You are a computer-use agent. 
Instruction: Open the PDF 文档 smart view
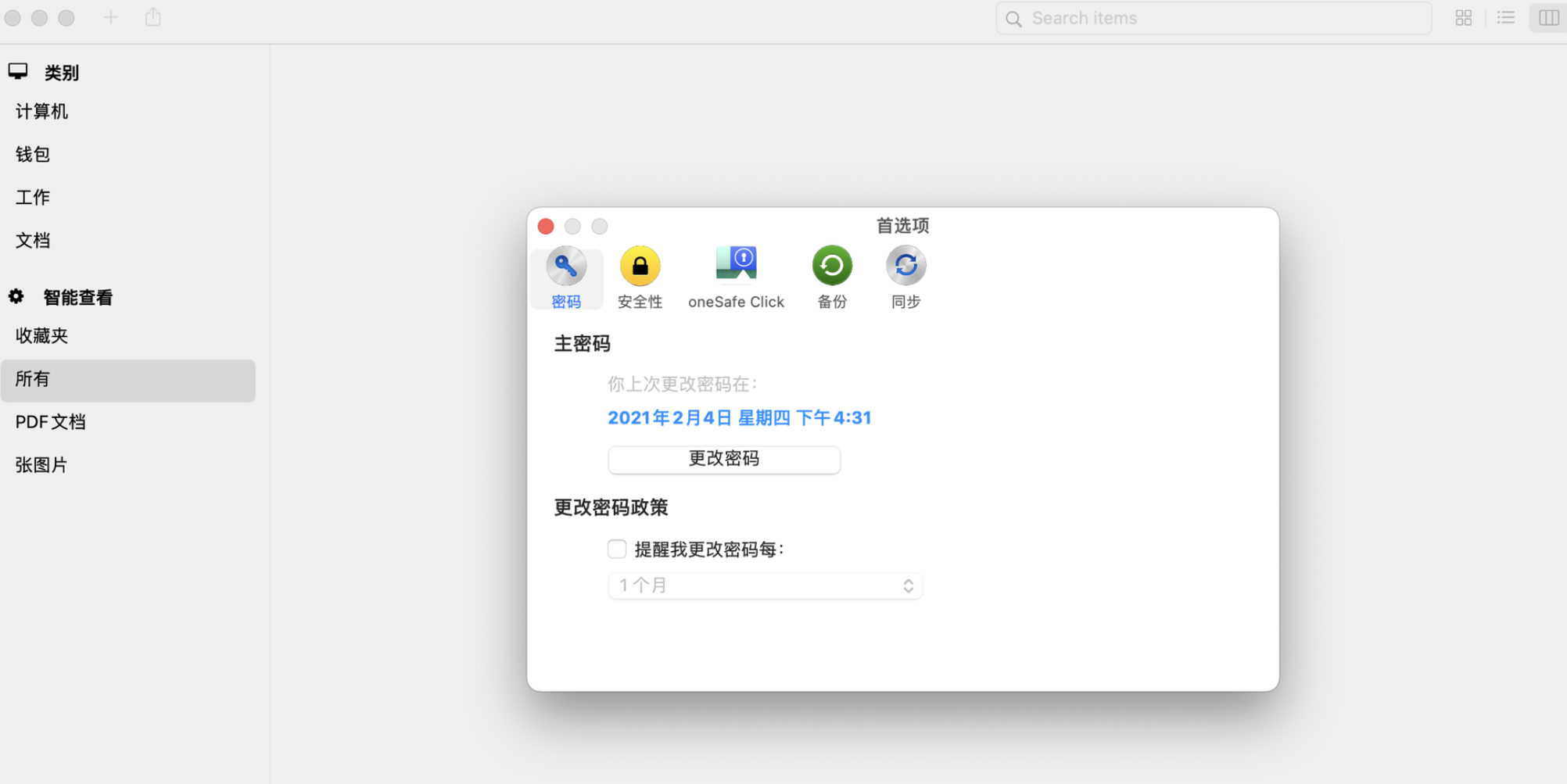[x=50, y=421]
